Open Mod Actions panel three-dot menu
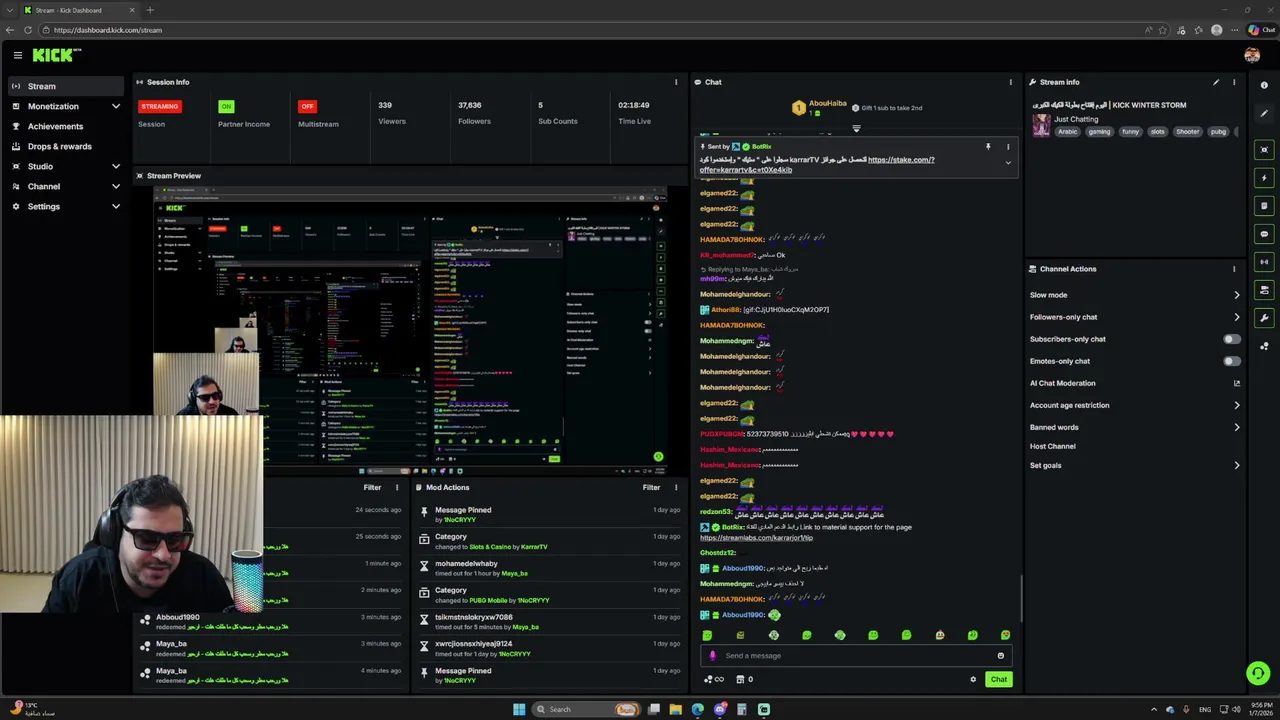 point(676,487)
